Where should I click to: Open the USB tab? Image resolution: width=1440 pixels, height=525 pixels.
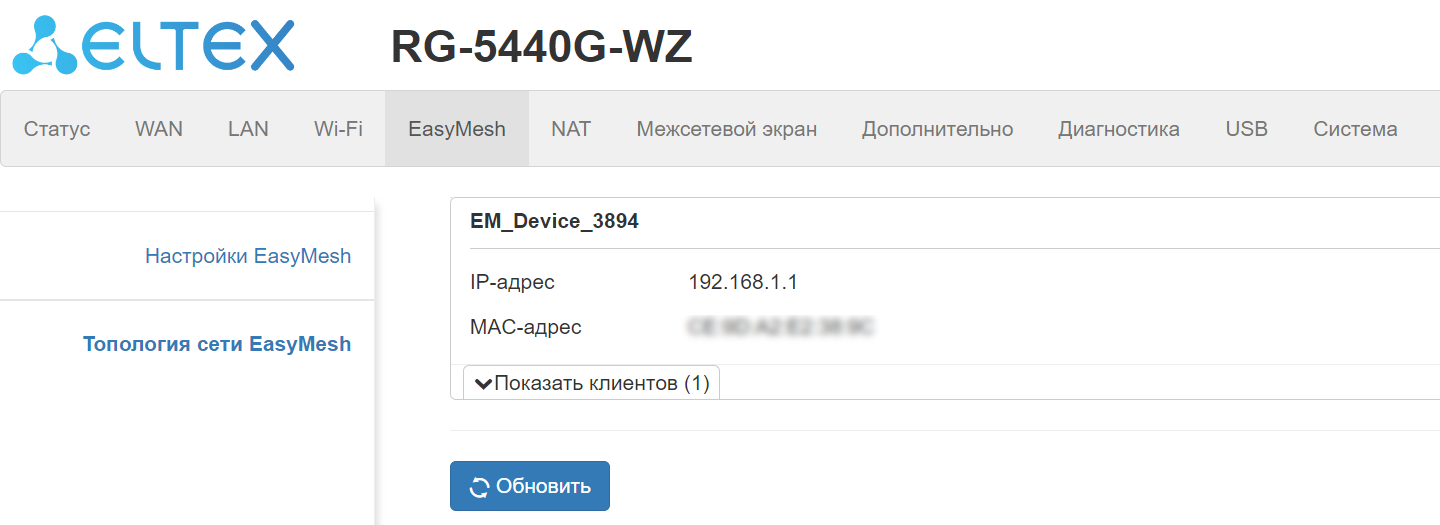click(1246, 129)
